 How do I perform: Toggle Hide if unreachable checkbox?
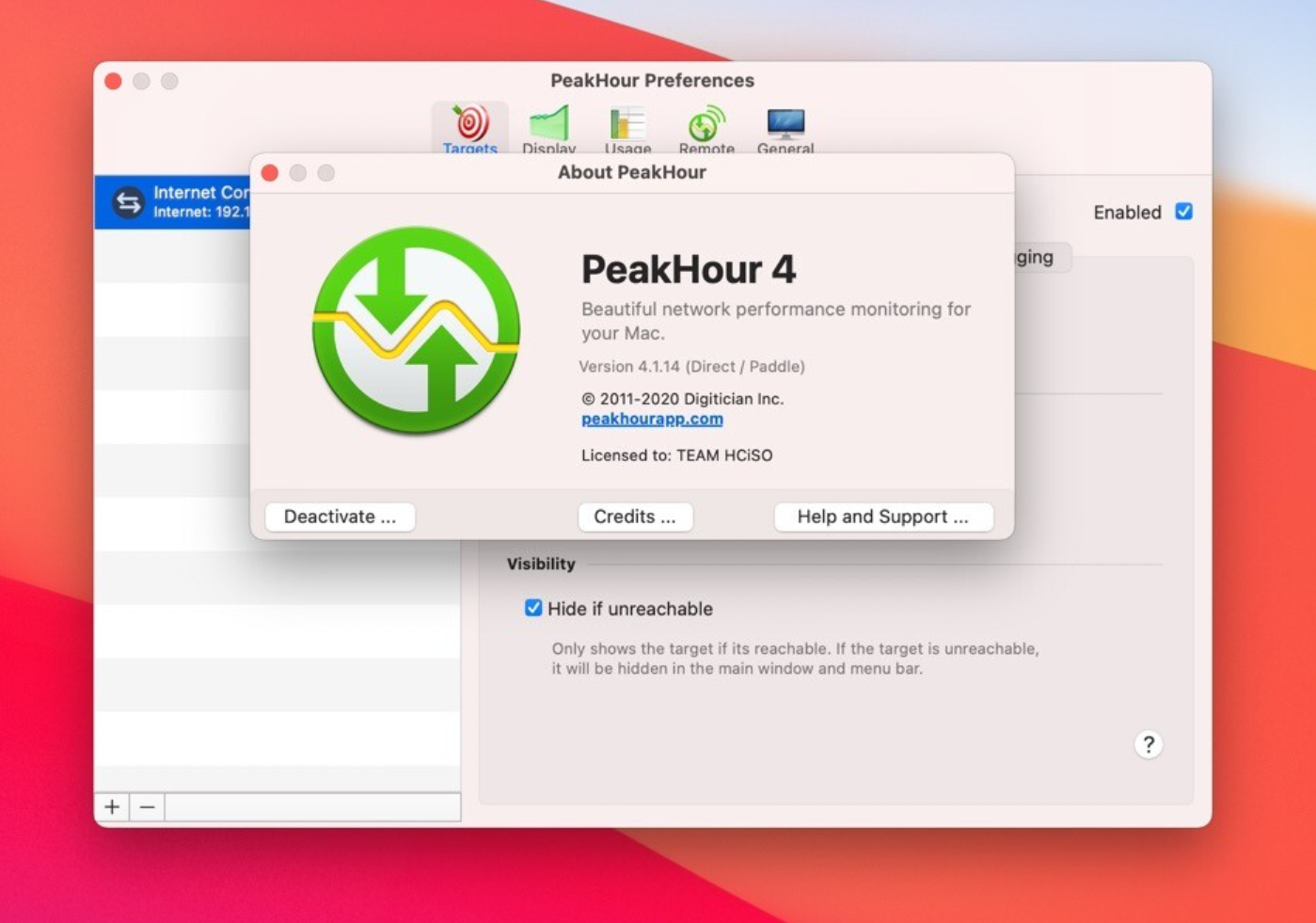pyautogui.click(x=533, y=608)
